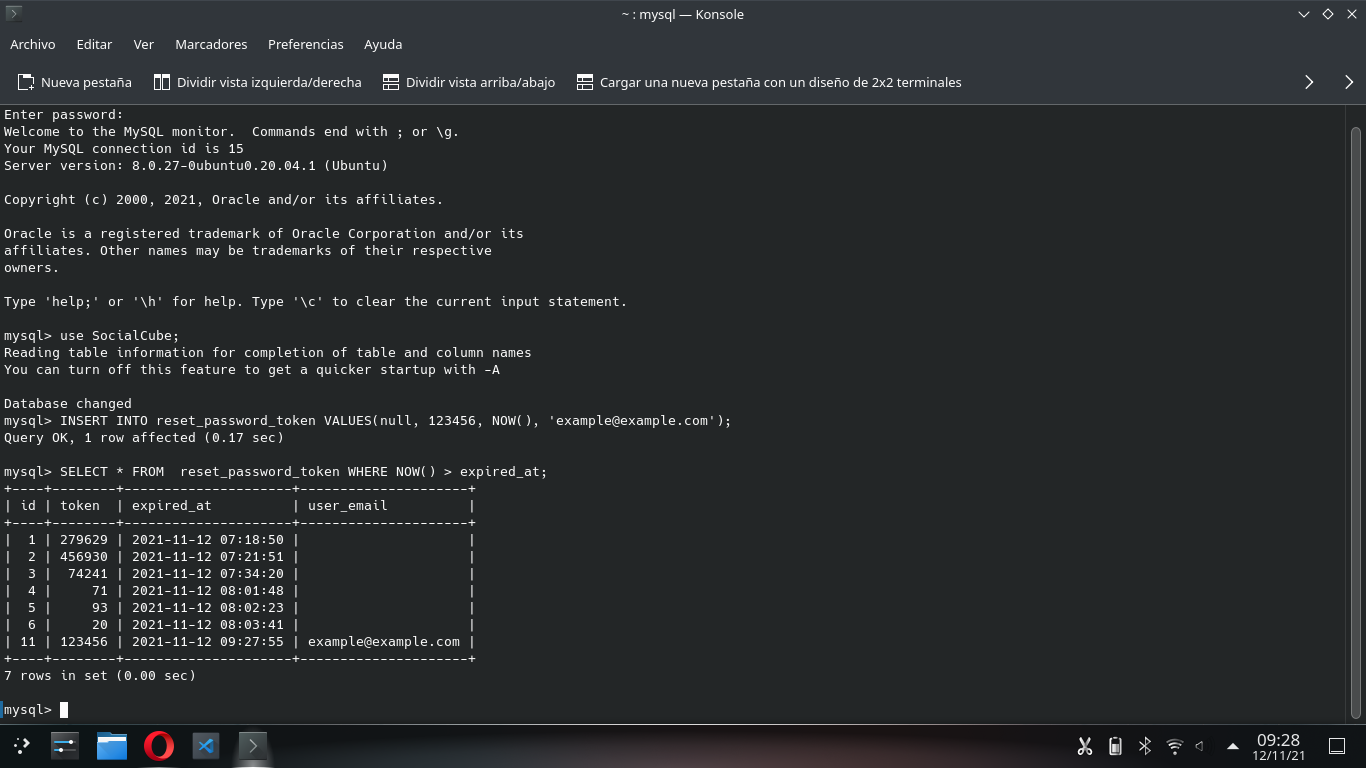This screenshot has width=1366, height=768.
Task: Click Dividir vista arriba/abajo button
Action: click(468, 82)
